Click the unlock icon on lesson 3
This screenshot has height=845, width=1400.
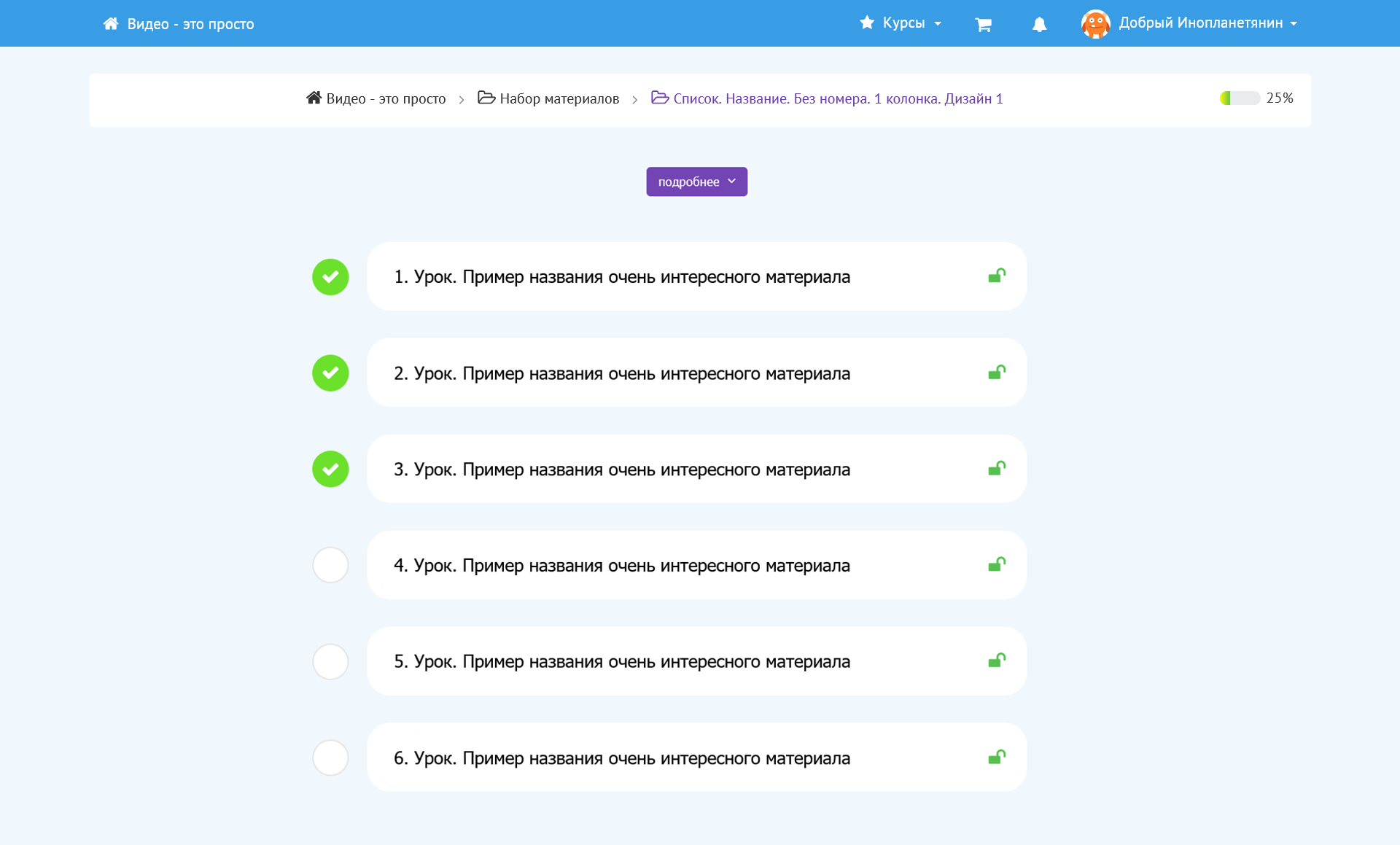(996, 468)
